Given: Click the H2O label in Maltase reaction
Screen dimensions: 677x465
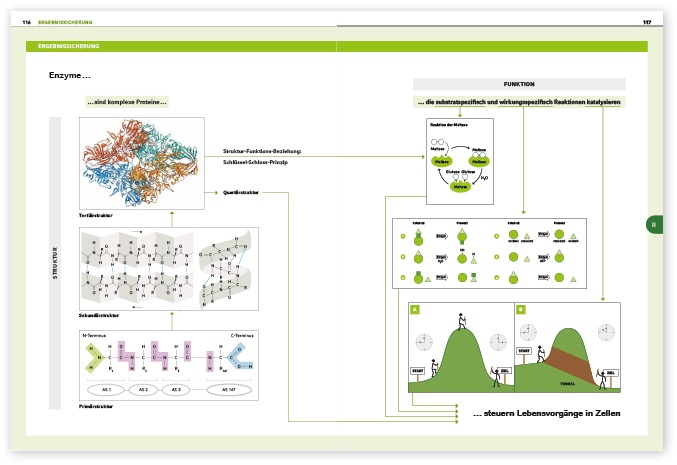Looking at the screenshot, I should pos(484,177).
